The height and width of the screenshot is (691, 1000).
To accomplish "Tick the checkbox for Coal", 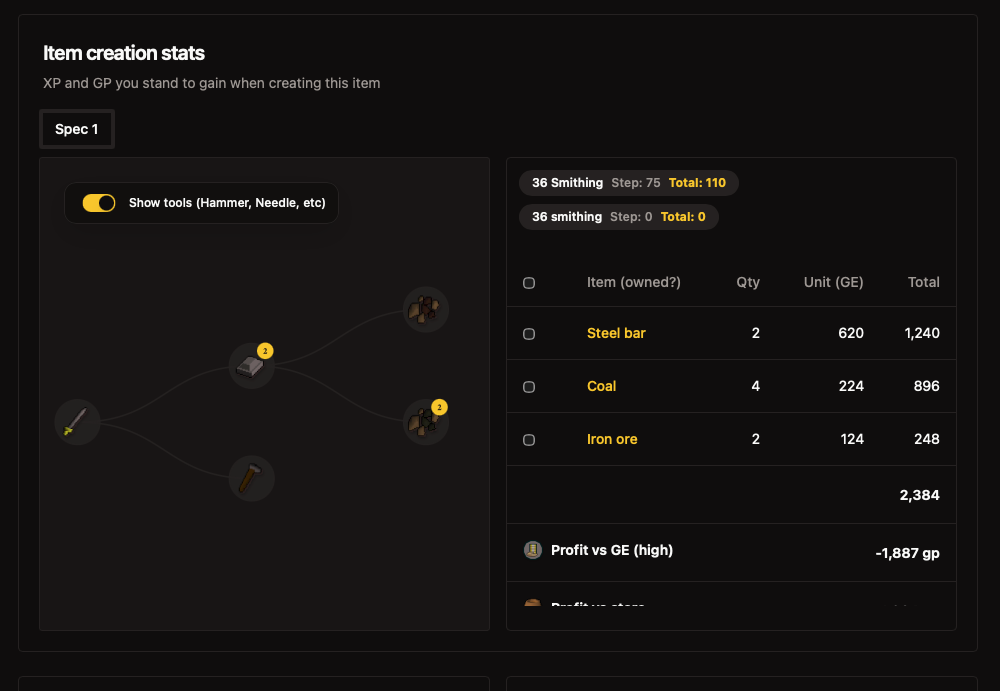I will (529, 386).
